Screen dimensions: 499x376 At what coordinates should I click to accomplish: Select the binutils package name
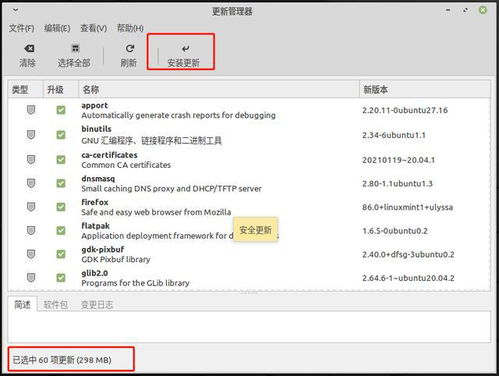[96, 129]
